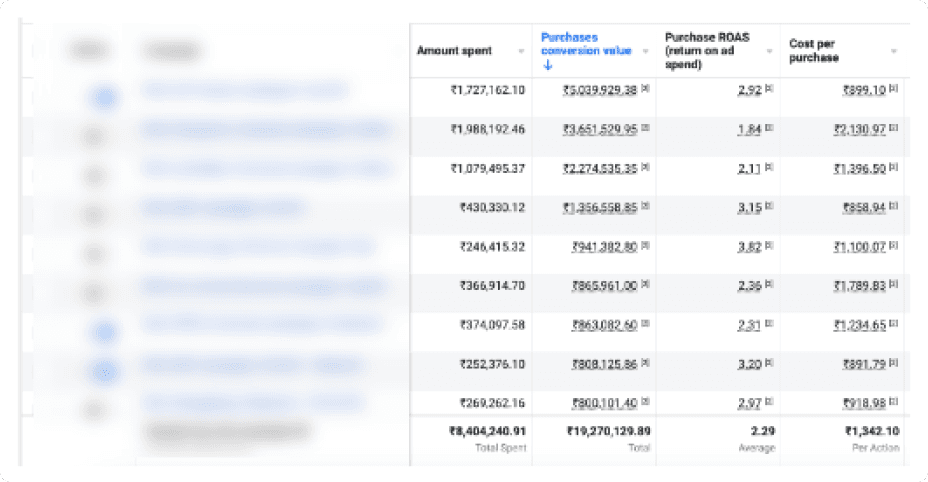The height and width of the screenshot is (482, 928).
Task: Select the 2.31 ROAS value
Action: click(x=749, y=325)
